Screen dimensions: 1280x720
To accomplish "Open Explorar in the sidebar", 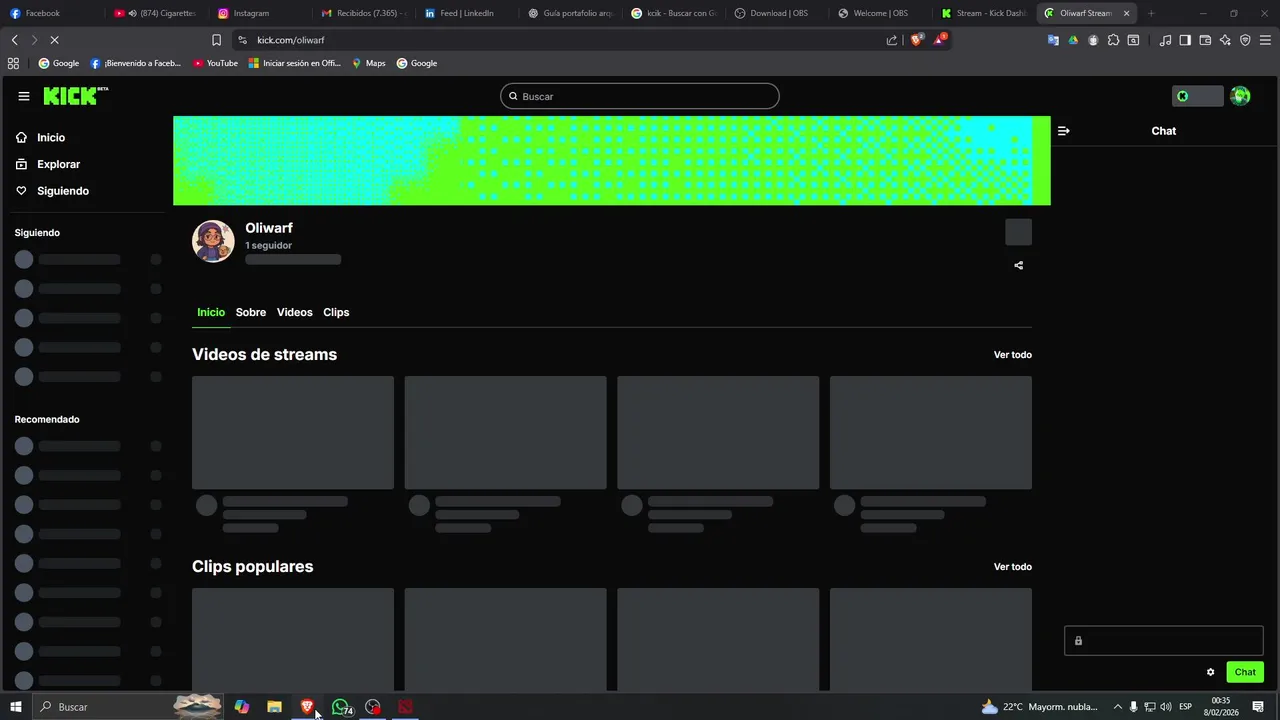I will 58,164.
